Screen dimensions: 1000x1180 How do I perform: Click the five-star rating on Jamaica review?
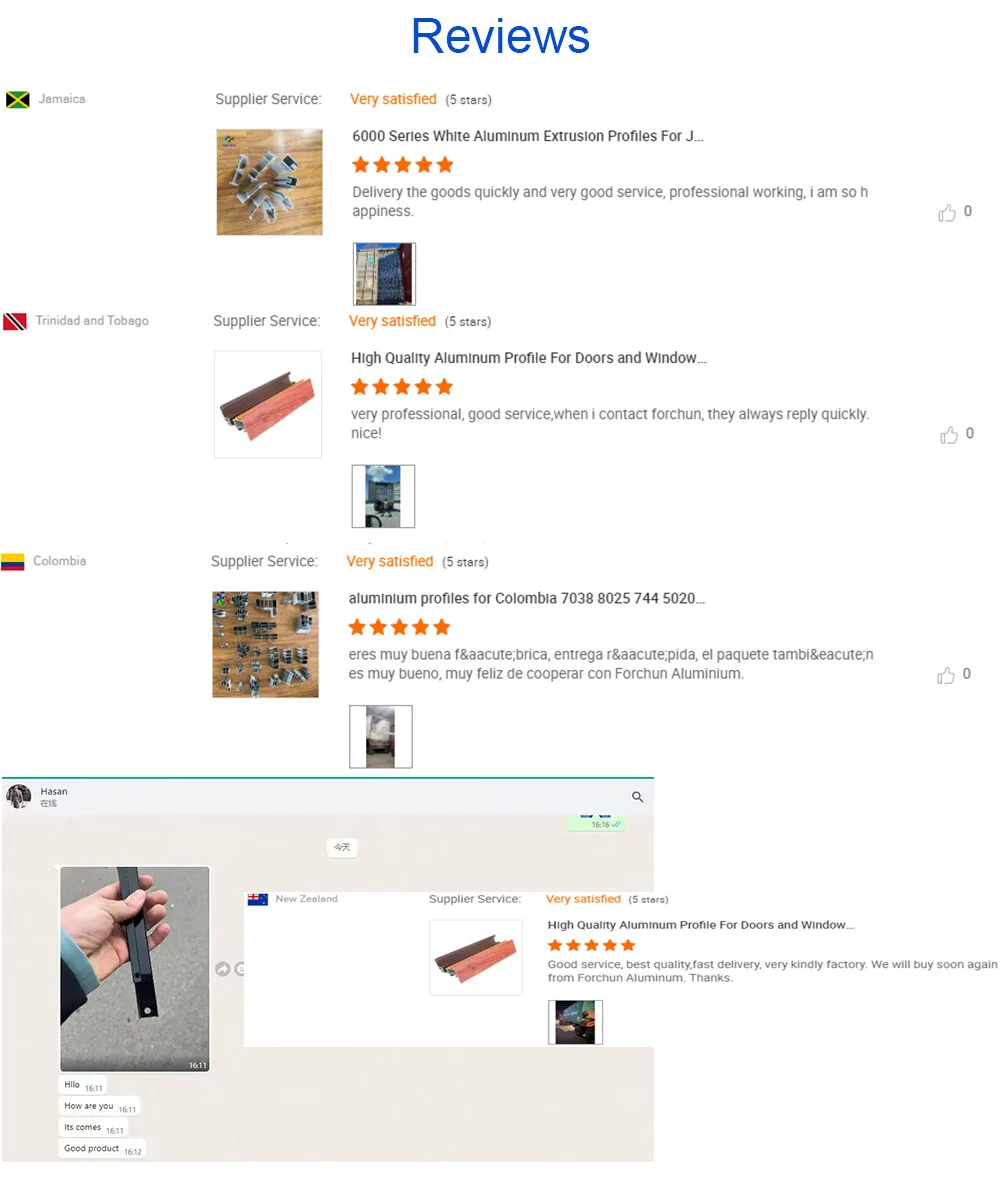click(403, 165)
